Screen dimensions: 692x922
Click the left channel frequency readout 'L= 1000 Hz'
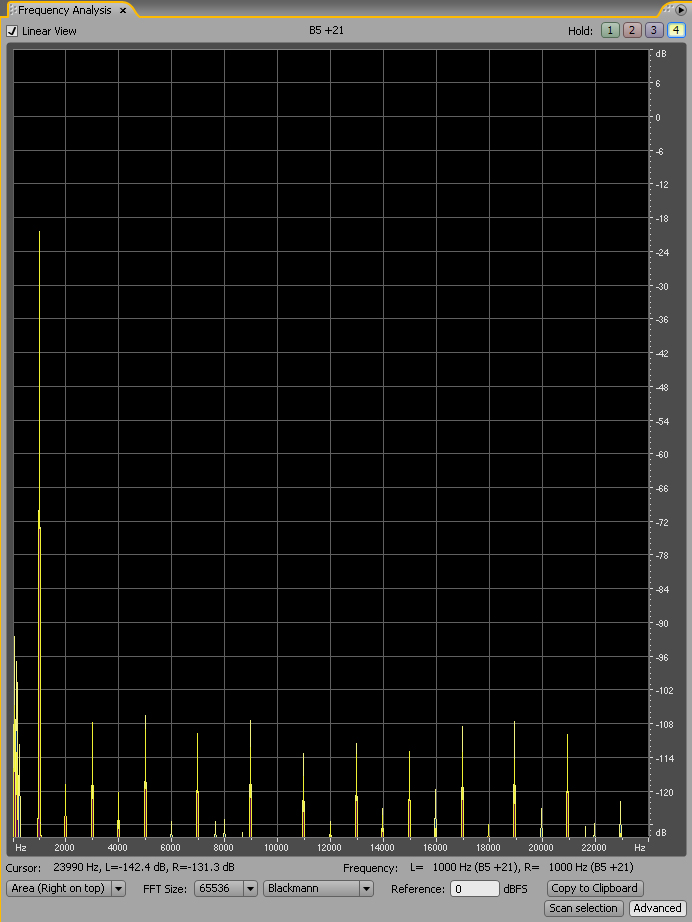[449, 867]
